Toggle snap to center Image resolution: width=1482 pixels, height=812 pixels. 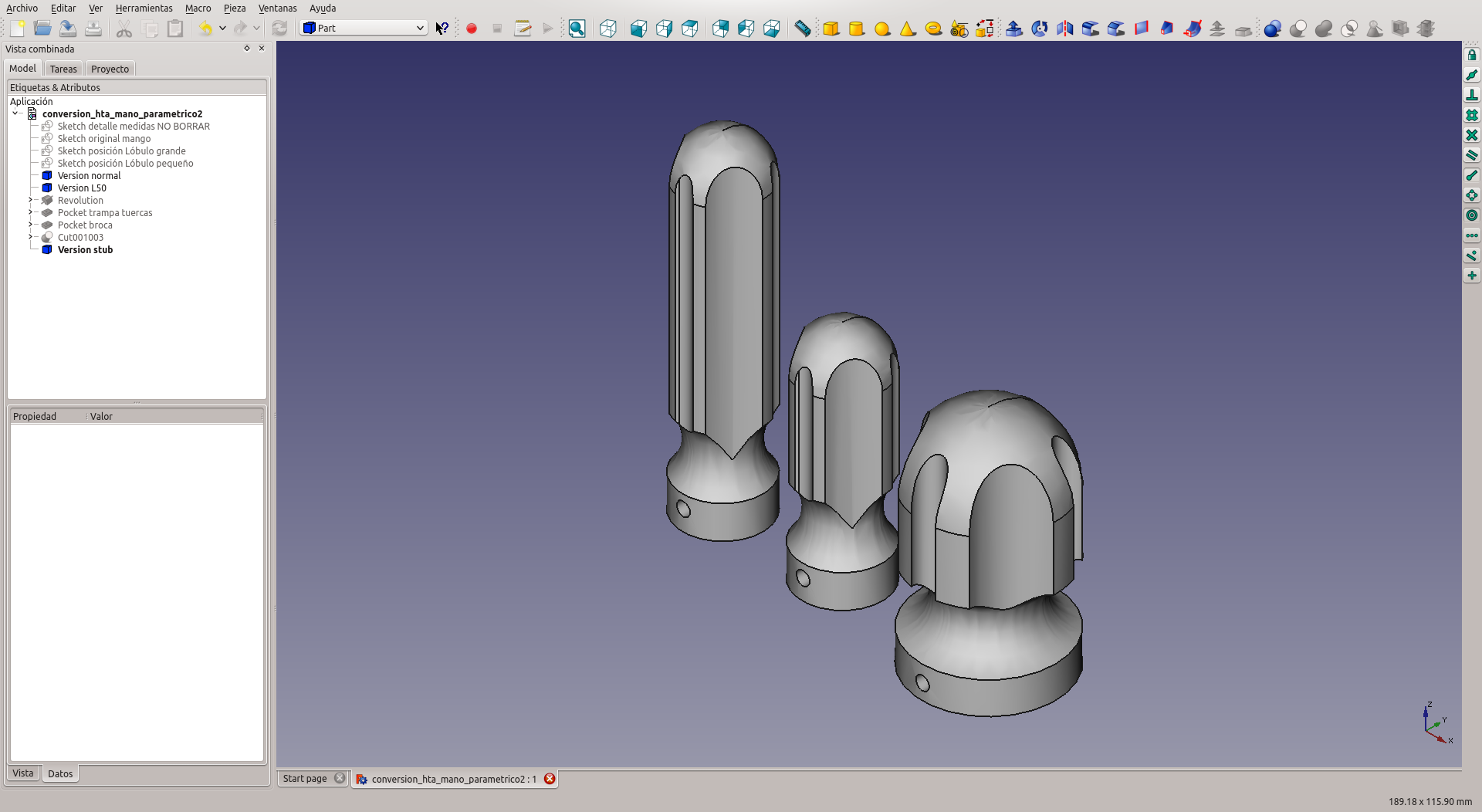1472,215
